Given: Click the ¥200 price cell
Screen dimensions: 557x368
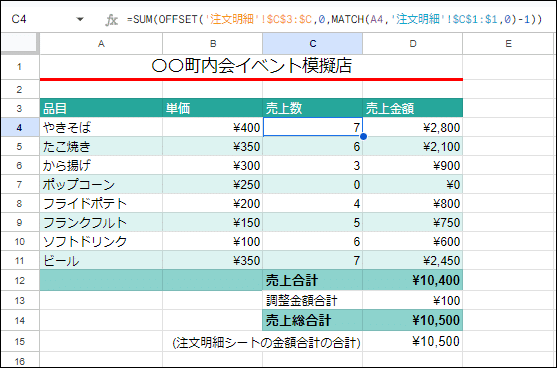Looking at the screenshot, I should (x=213, y=203).
